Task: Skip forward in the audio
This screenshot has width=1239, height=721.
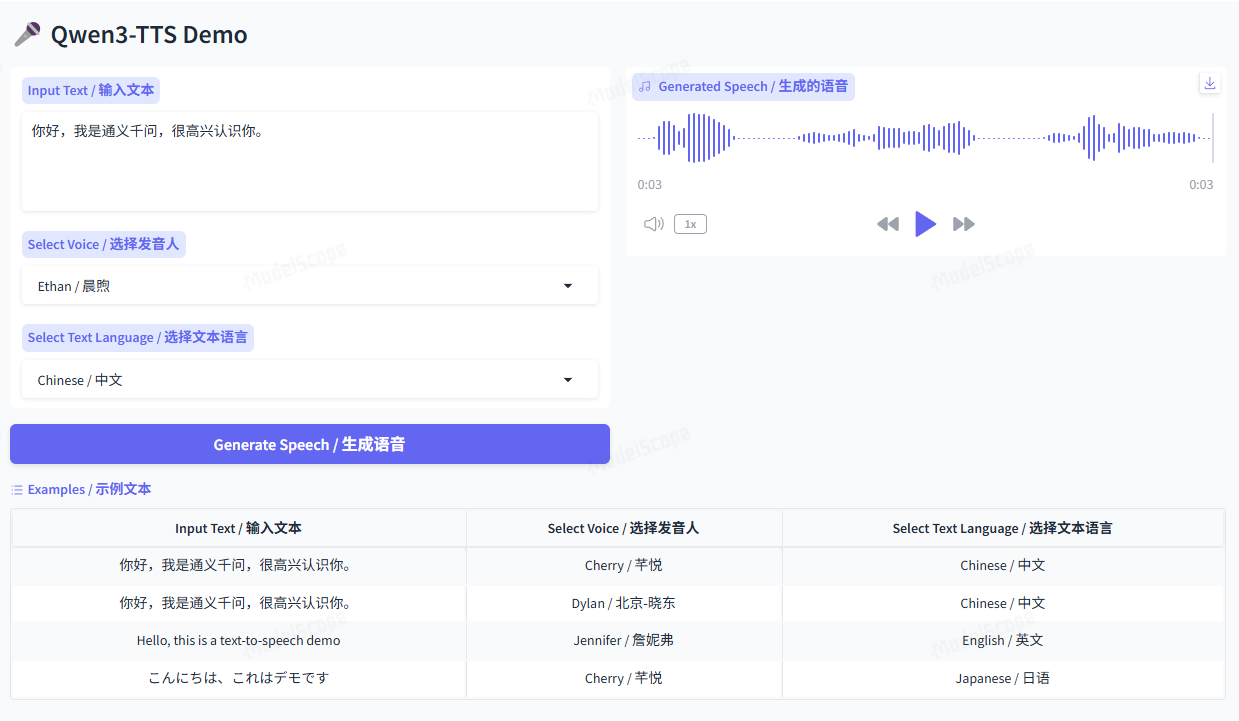Action: click(x=964, y=224)
